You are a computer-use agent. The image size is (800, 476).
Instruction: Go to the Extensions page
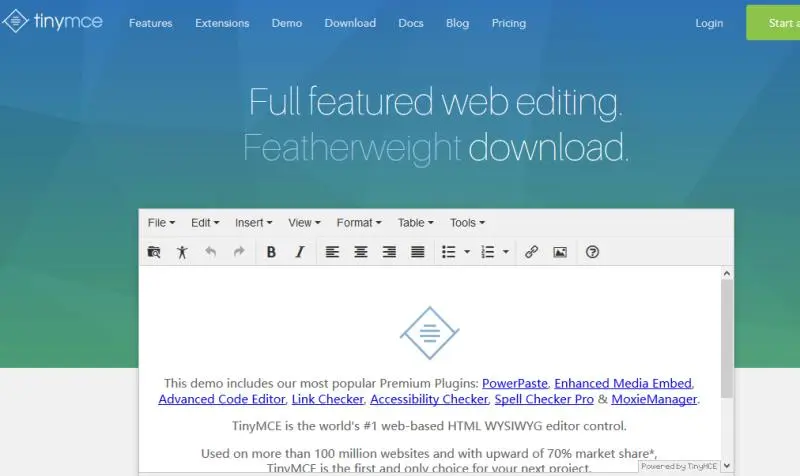point(222,23)
